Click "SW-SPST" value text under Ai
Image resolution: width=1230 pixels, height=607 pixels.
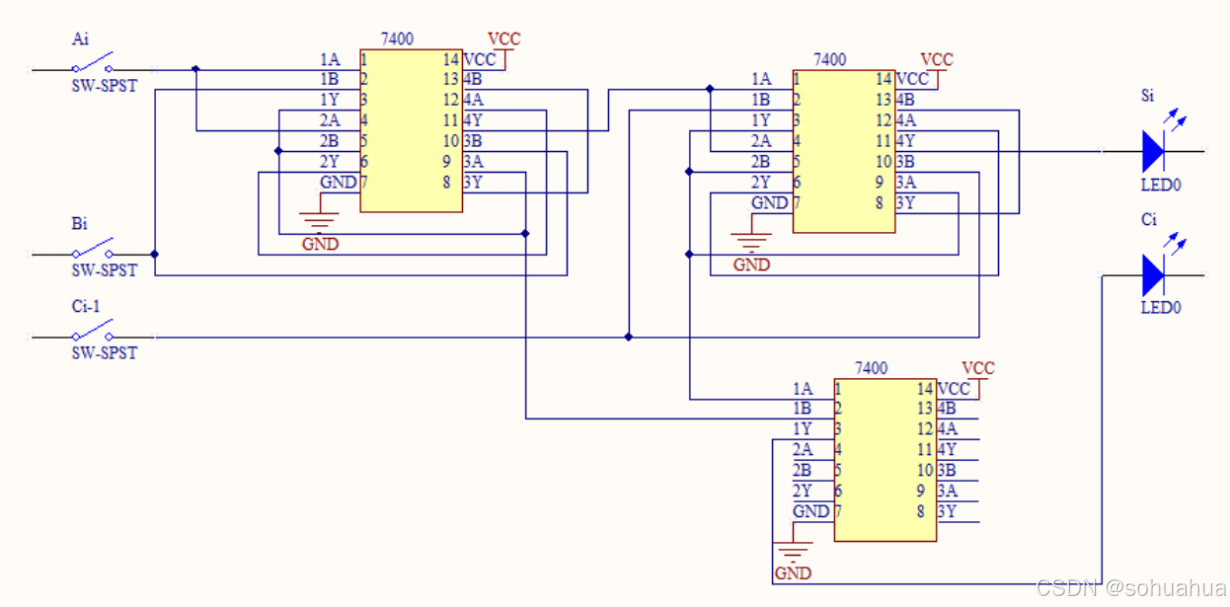(104, 86)
